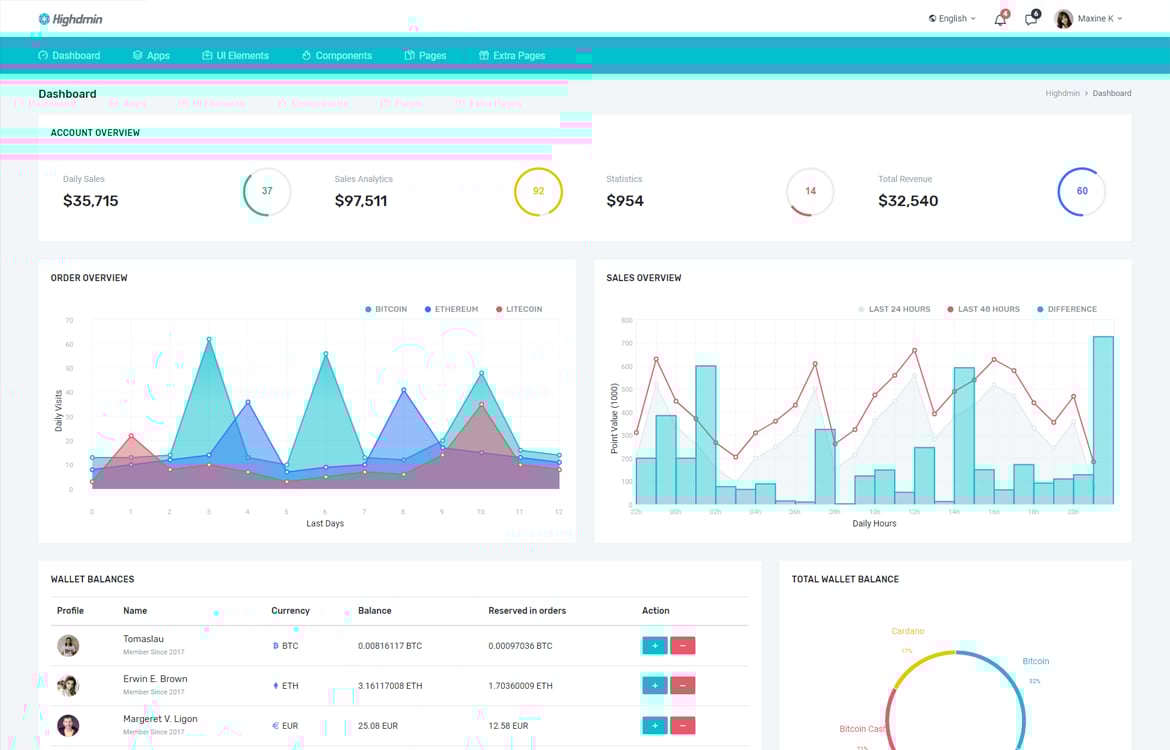
Task: Click the ETH currency icon
Action: 275,686
